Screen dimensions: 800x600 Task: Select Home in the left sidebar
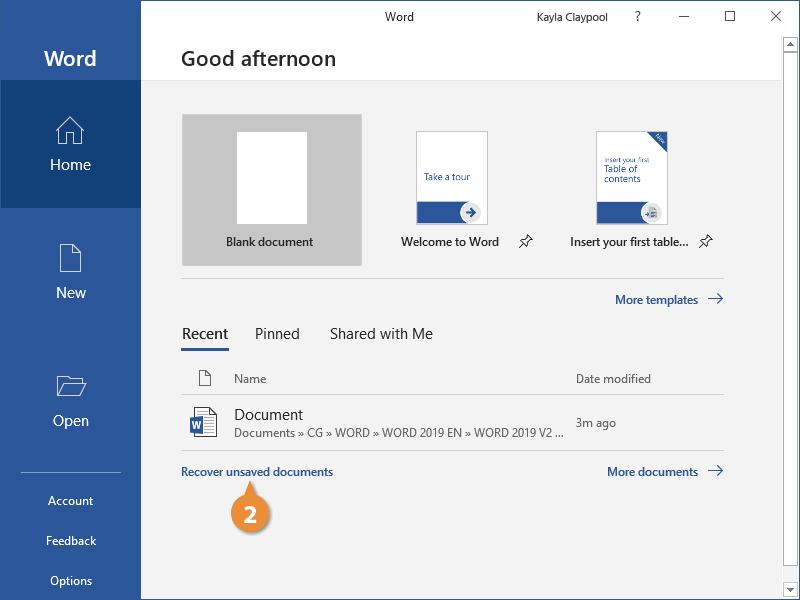[x=70, y=145]
